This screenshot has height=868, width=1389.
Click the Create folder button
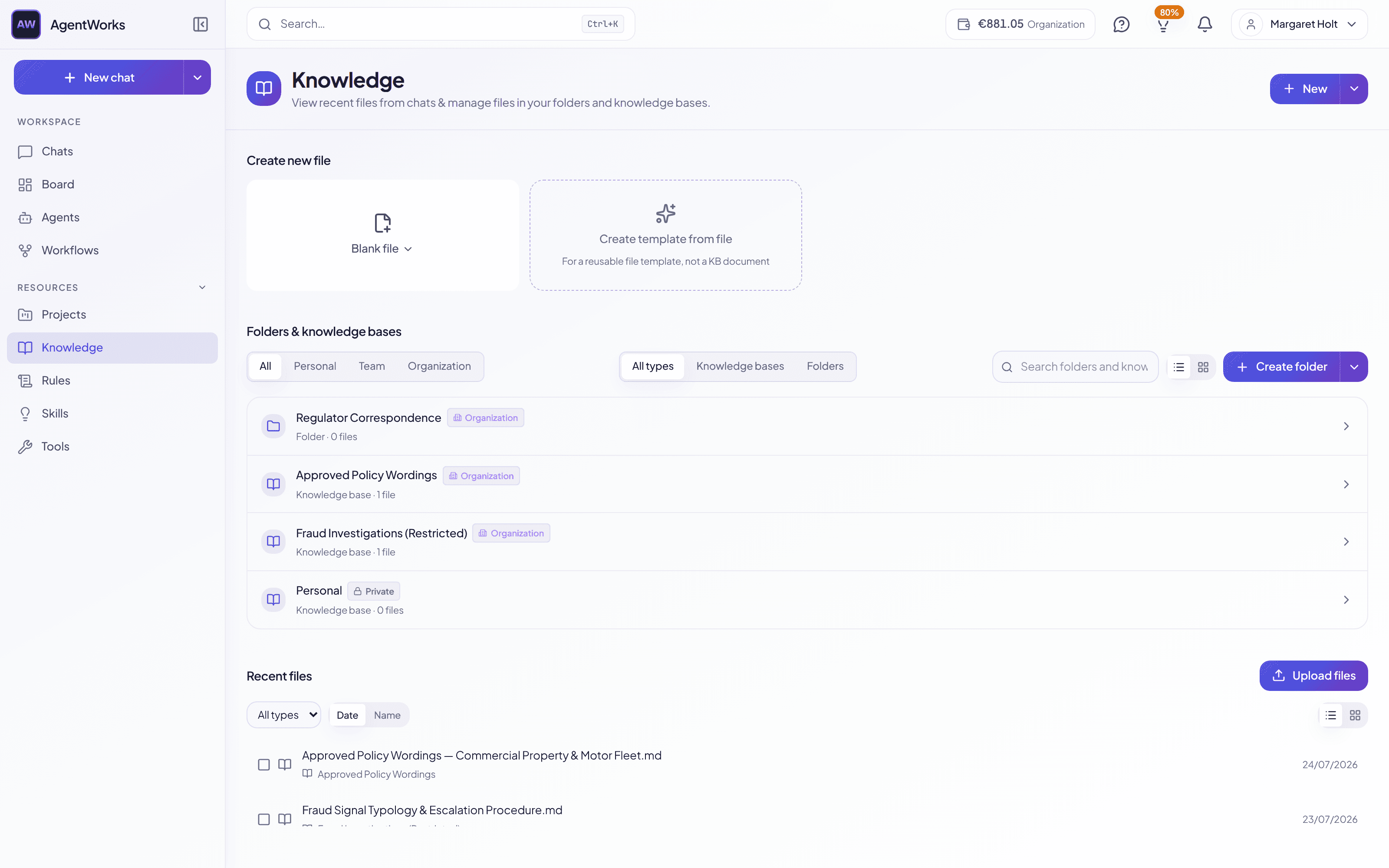pos(1281,367)
